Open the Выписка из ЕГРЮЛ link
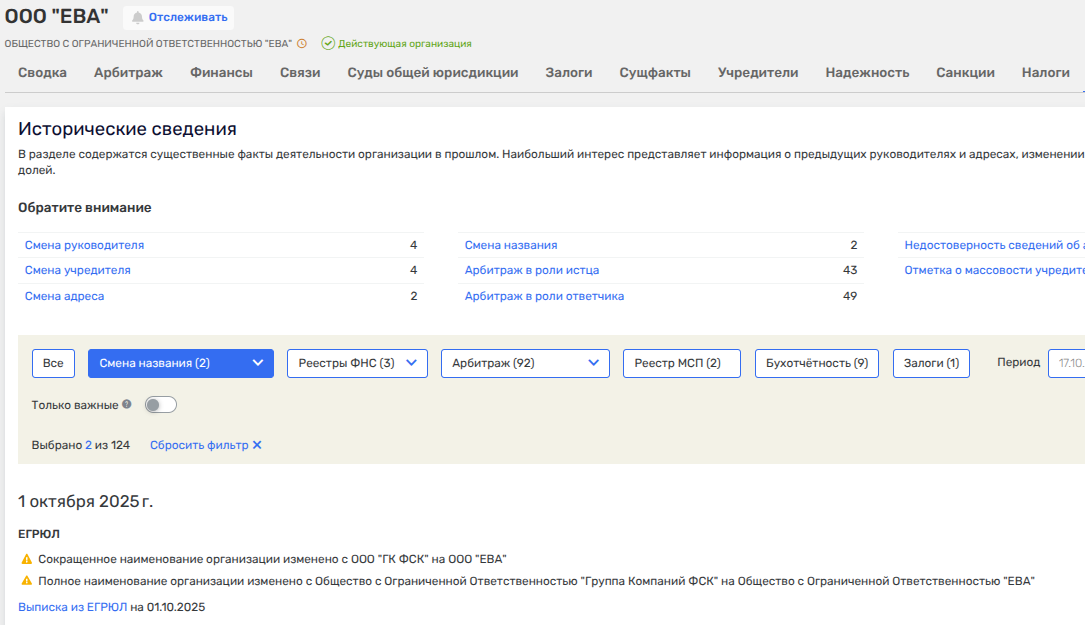This screenshot has height=625, width=1085. click(72, 607)
